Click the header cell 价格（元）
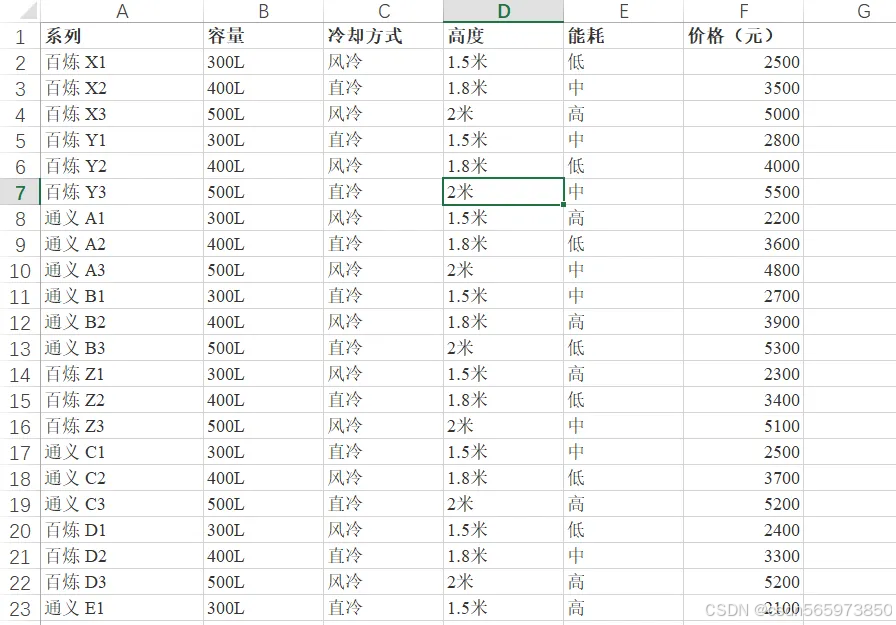The image size is (896, 625). coord(743,36)
